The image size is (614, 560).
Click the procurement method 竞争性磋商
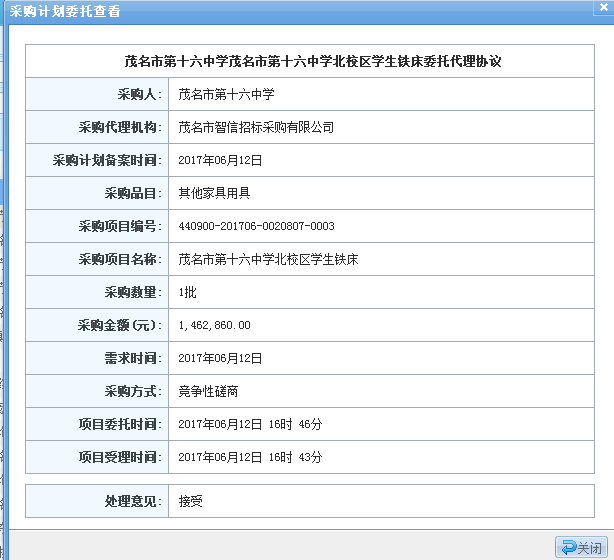207,391
